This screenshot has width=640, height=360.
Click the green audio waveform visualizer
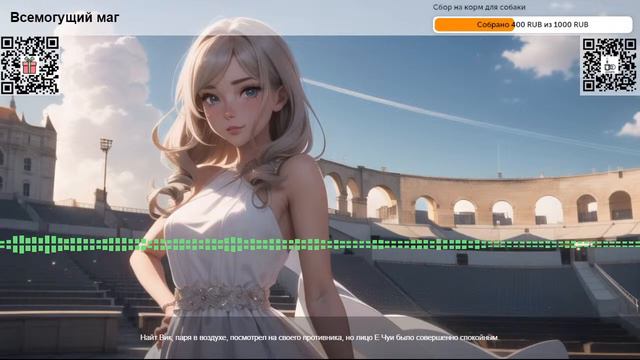(x=320, y=244)
